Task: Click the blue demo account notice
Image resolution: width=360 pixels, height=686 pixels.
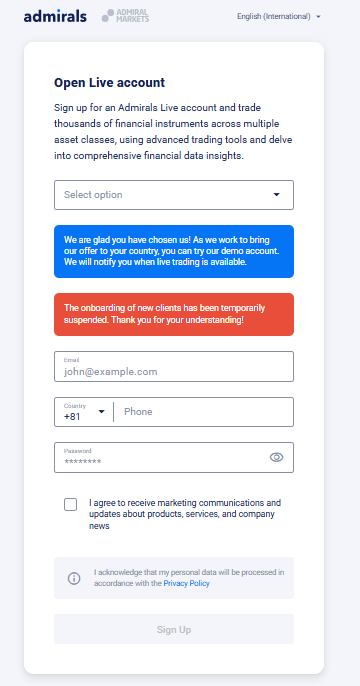Action: (x=174, y=252)
